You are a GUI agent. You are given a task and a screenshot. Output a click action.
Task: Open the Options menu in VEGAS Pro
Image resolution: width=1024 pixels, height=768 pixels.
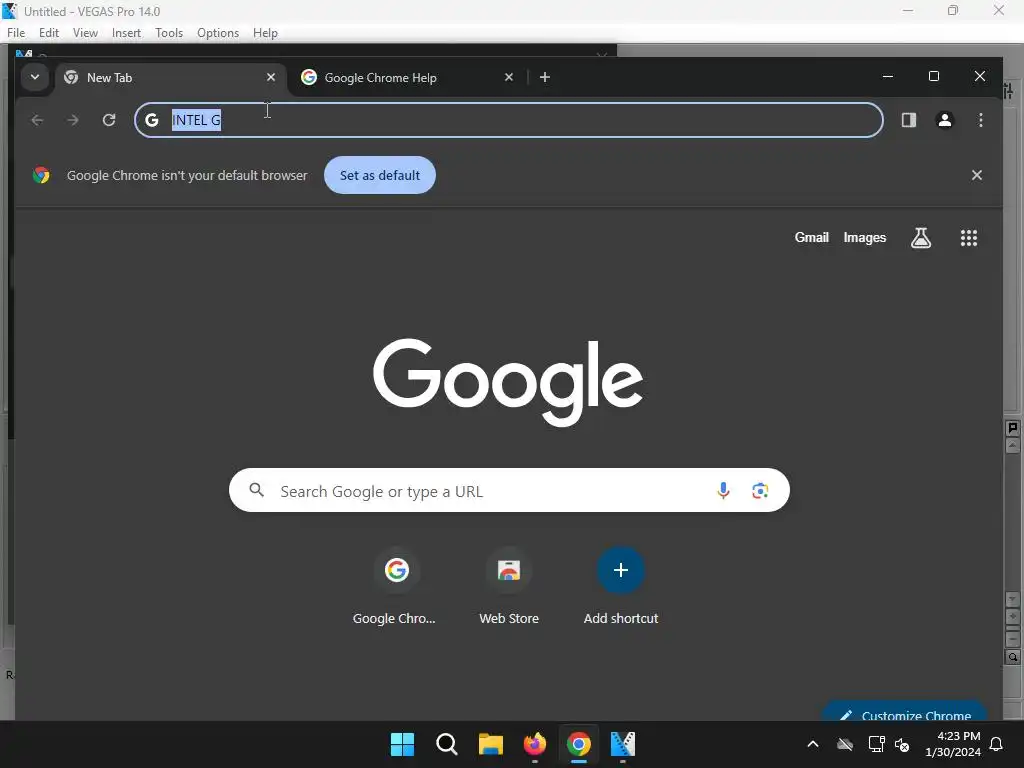[218, 33]
